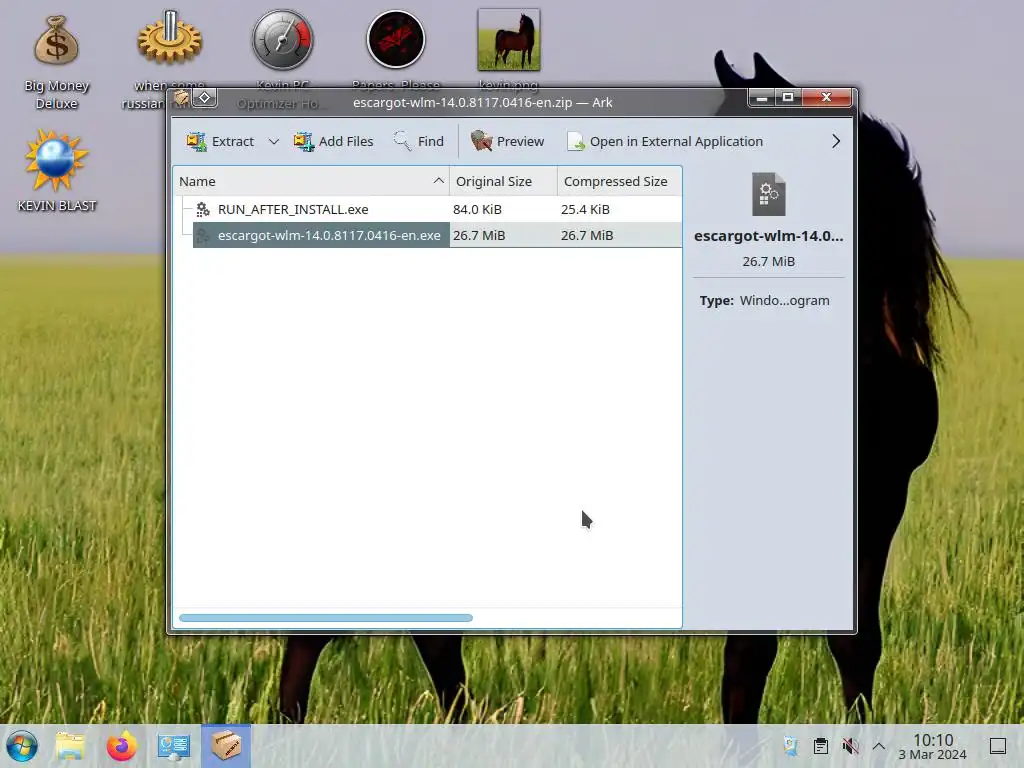Click the network tray icon

click(x=791, y=746)
